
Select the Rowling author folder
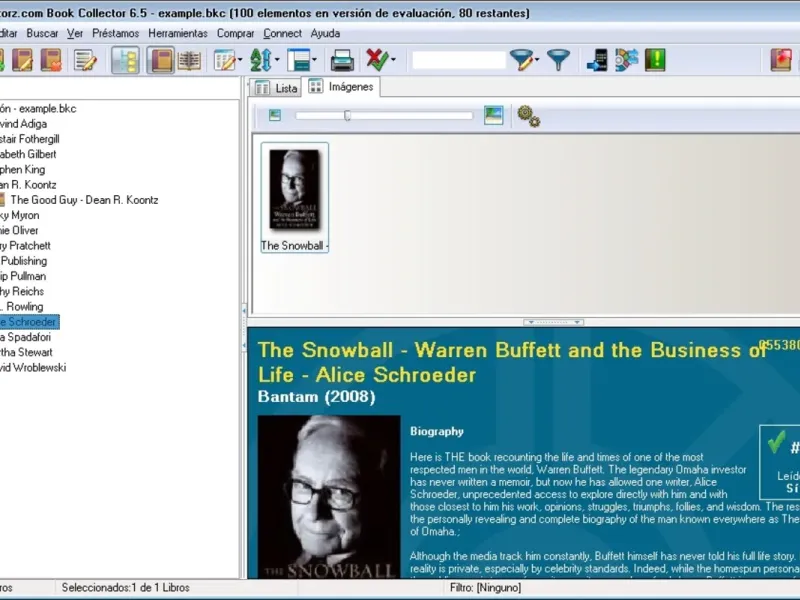click(x=21, y=307)
